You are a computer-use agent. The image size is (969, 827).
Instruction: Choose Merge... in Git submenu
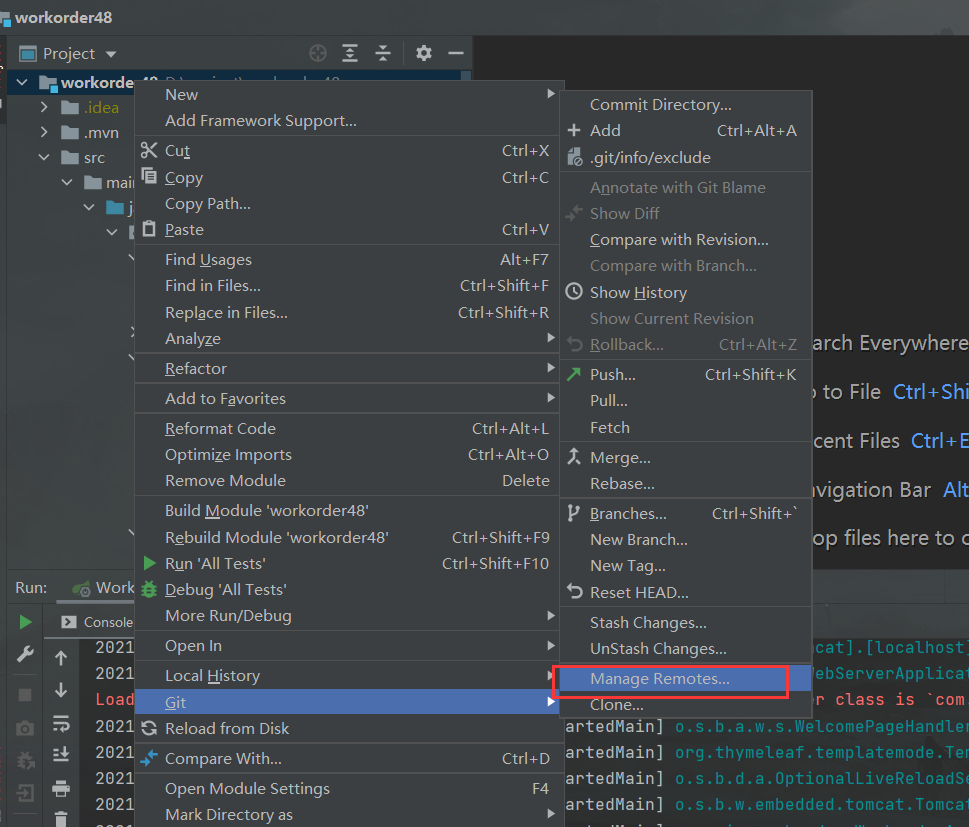click(686, 458)
